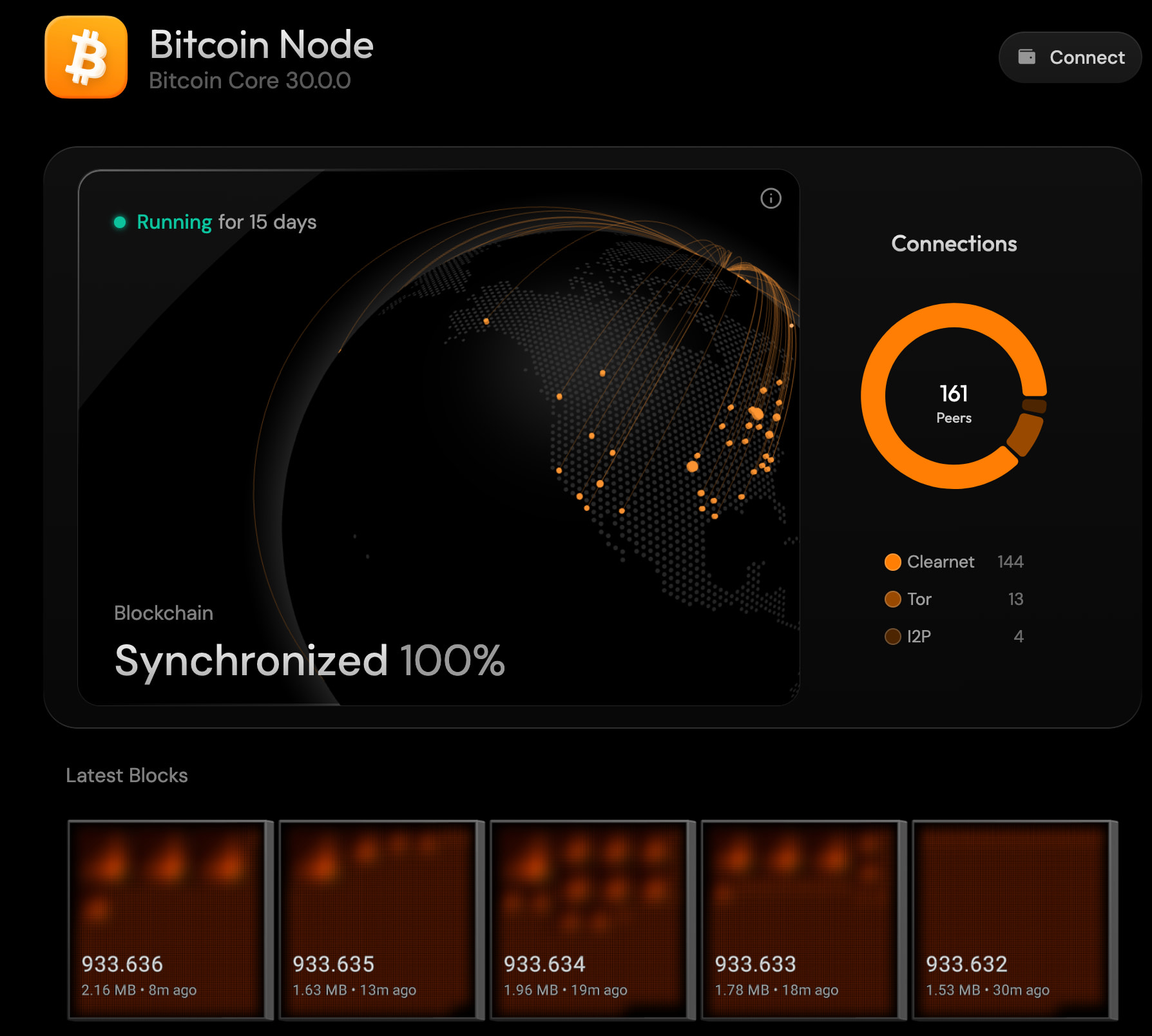Click the 161 Peers donut center
1152x1036 pixels.
(x=954, y=403)
